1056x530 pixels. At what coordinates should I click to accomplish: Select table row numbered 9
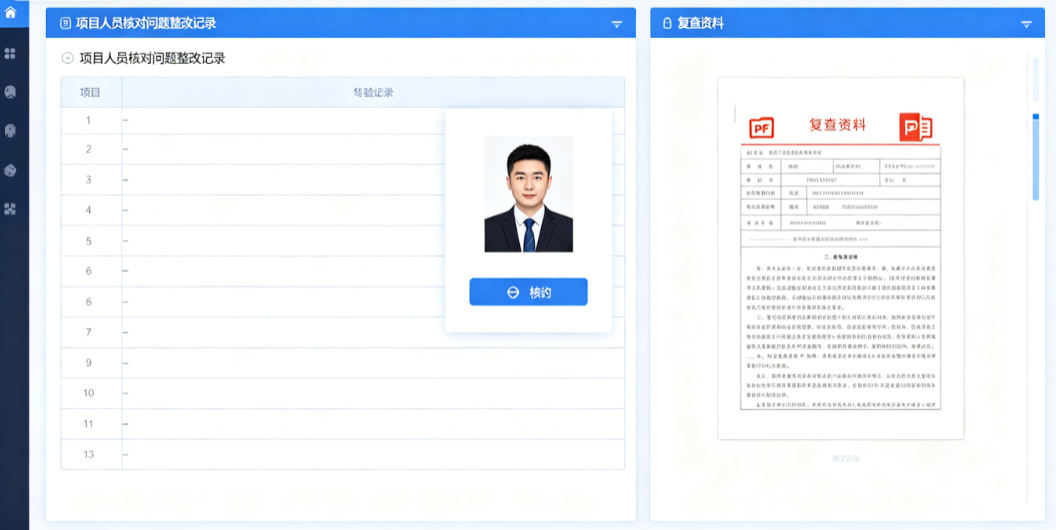pos(343,363)
